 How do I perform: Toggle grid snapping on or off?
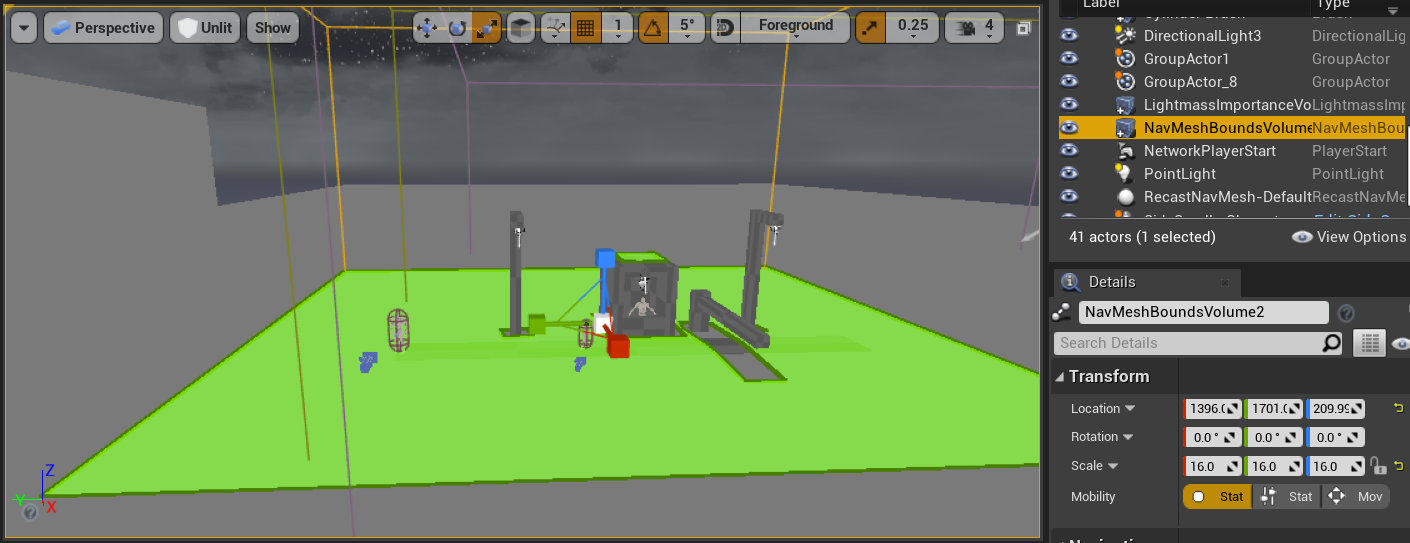(586, 28)
